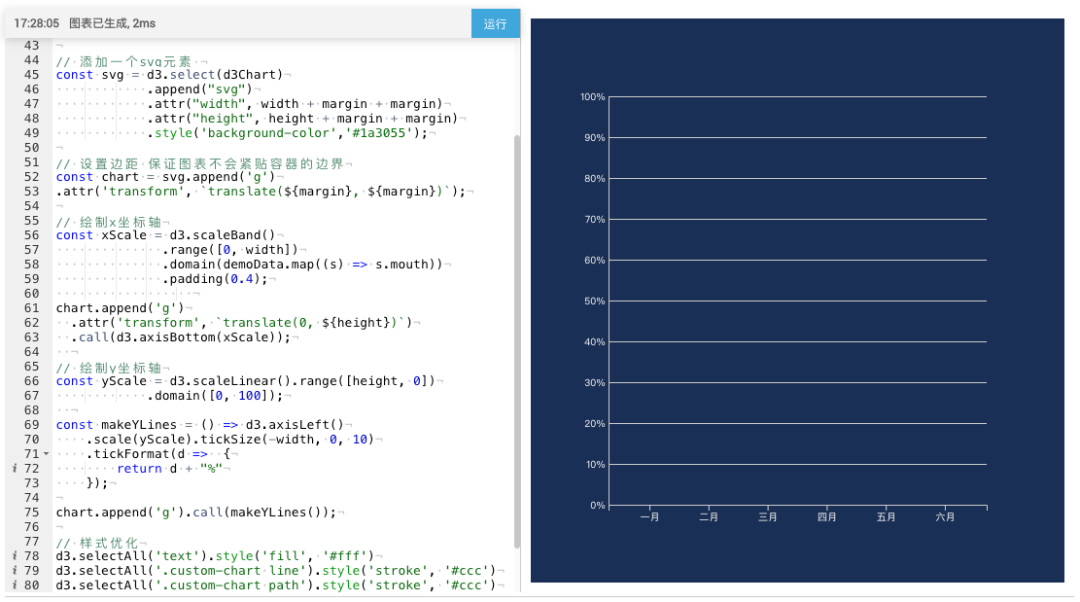Click the comment 设置边距 on line 51
The height and width of the screenshot is (602, 1080).
pos(109,164)
